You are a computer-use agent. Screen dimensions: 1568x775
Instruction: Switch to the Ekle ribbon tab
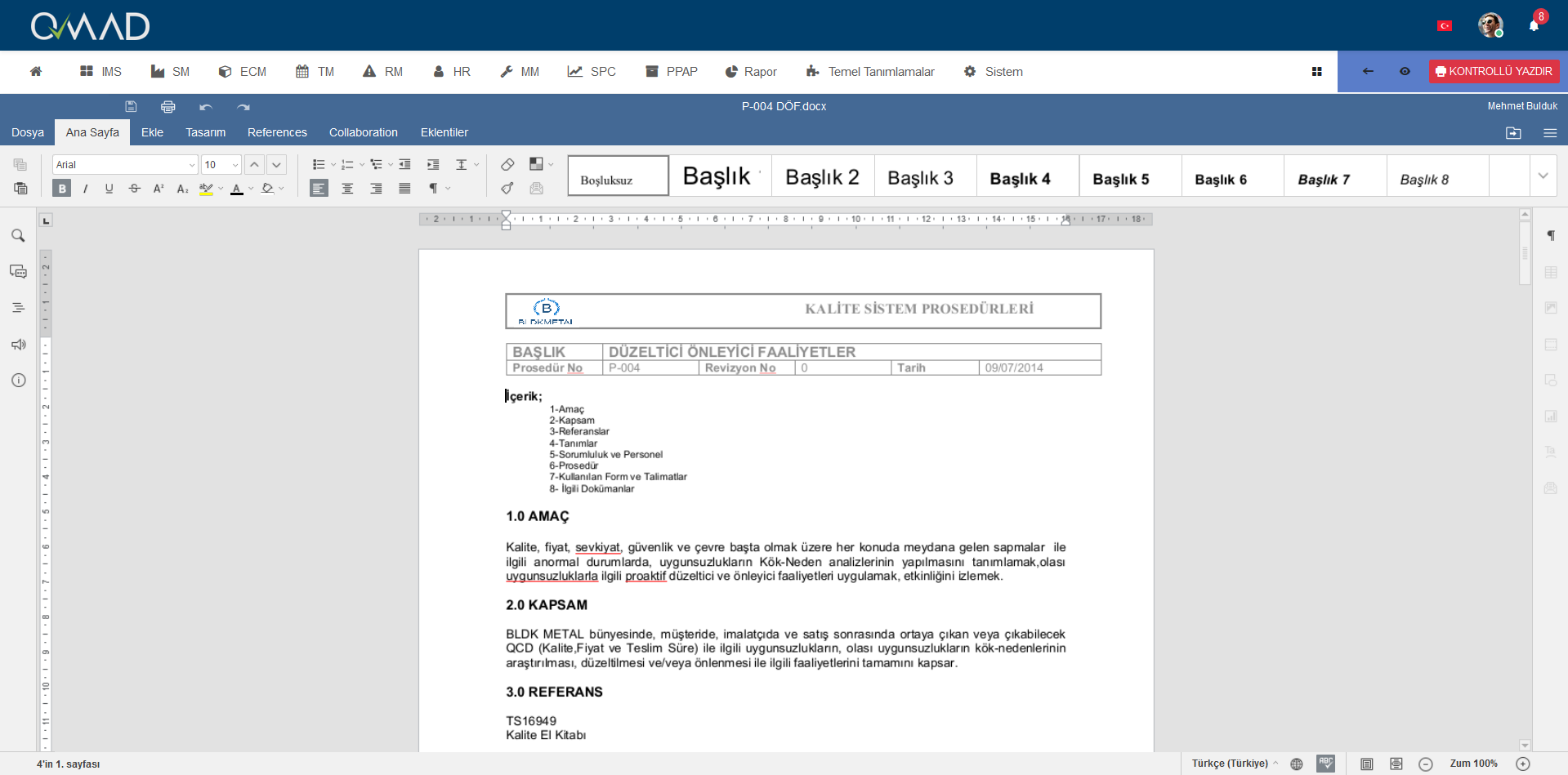click(152, 131)
